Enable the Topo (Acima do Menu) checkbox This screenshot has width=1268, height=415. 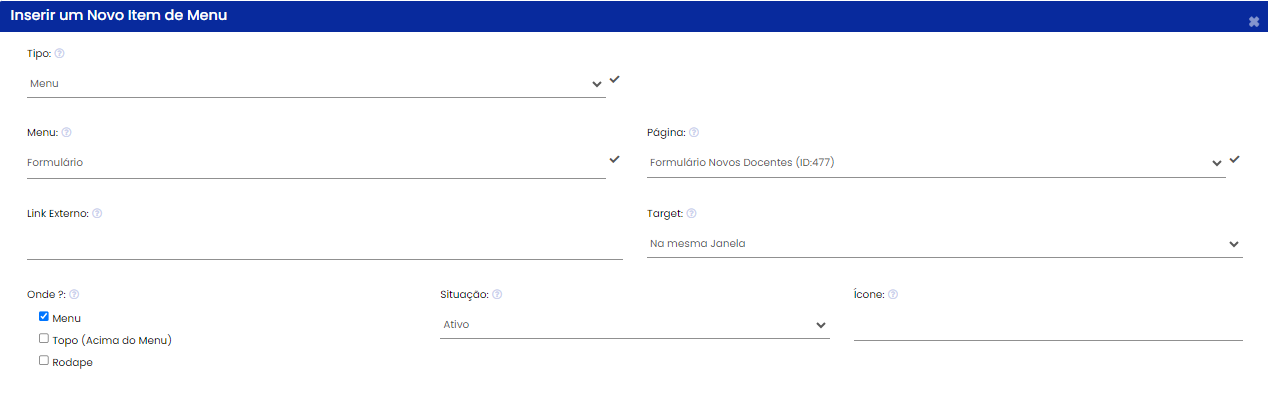[x=44, y=338]
